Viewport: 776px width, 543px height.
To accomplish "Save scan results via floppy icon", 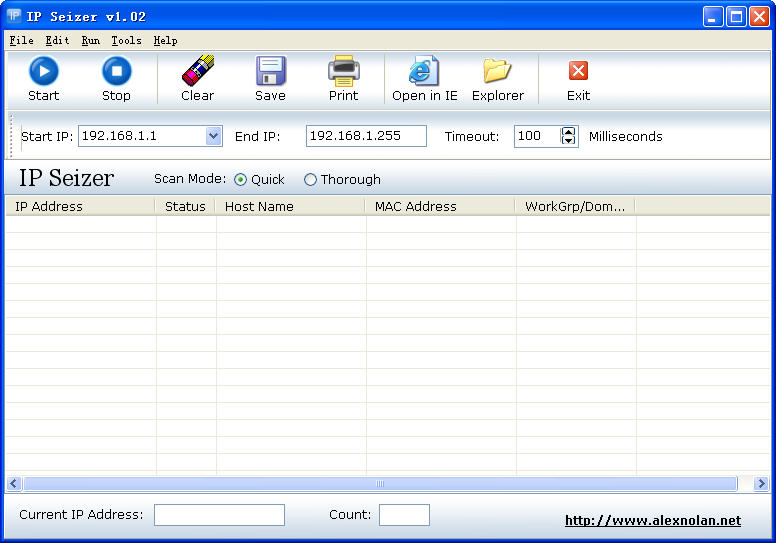I will click(x=270, y=79).
